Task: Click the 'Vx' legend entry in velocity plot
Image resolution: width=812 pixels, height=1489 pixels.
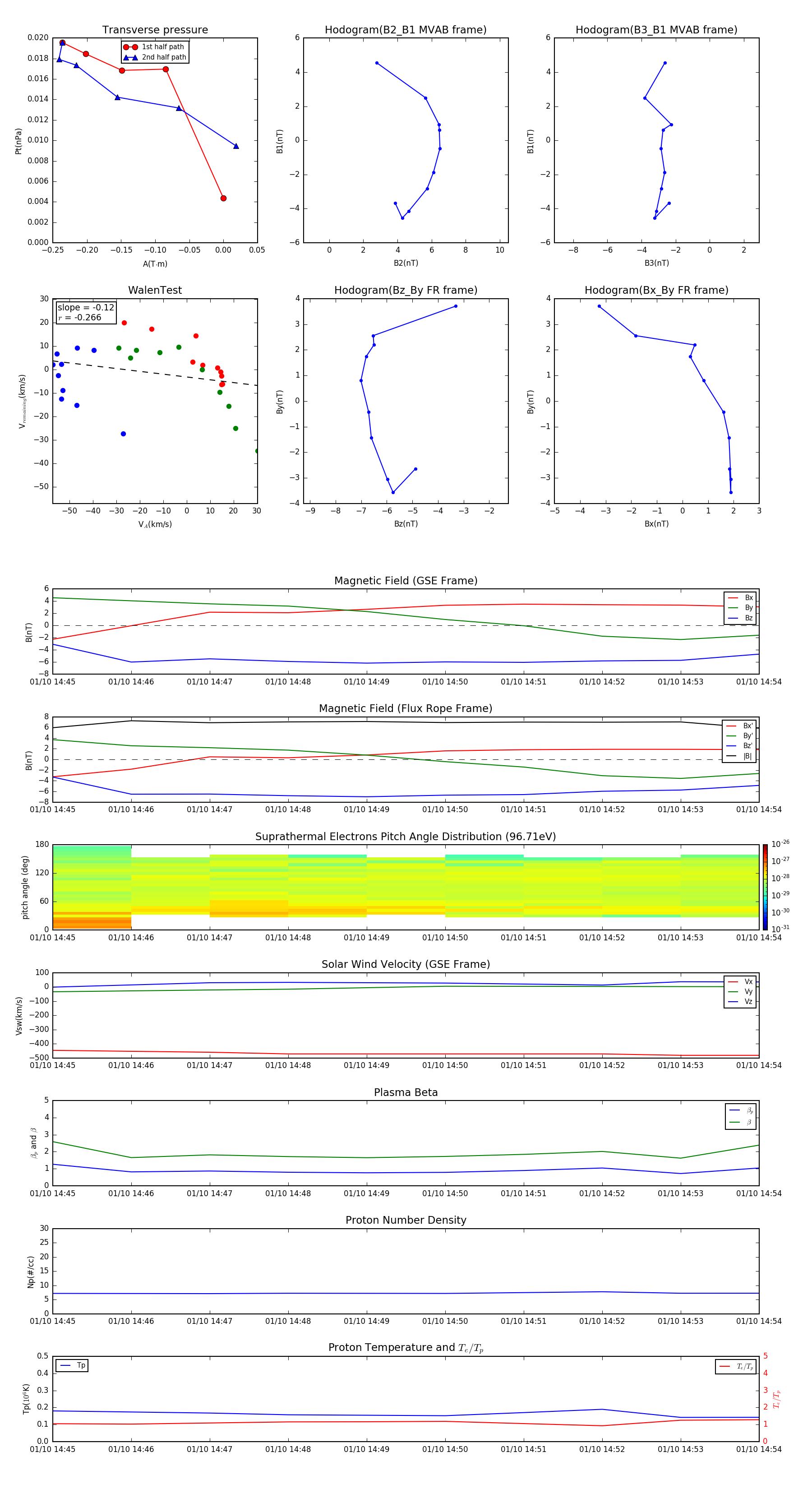Action: [740, 981]
